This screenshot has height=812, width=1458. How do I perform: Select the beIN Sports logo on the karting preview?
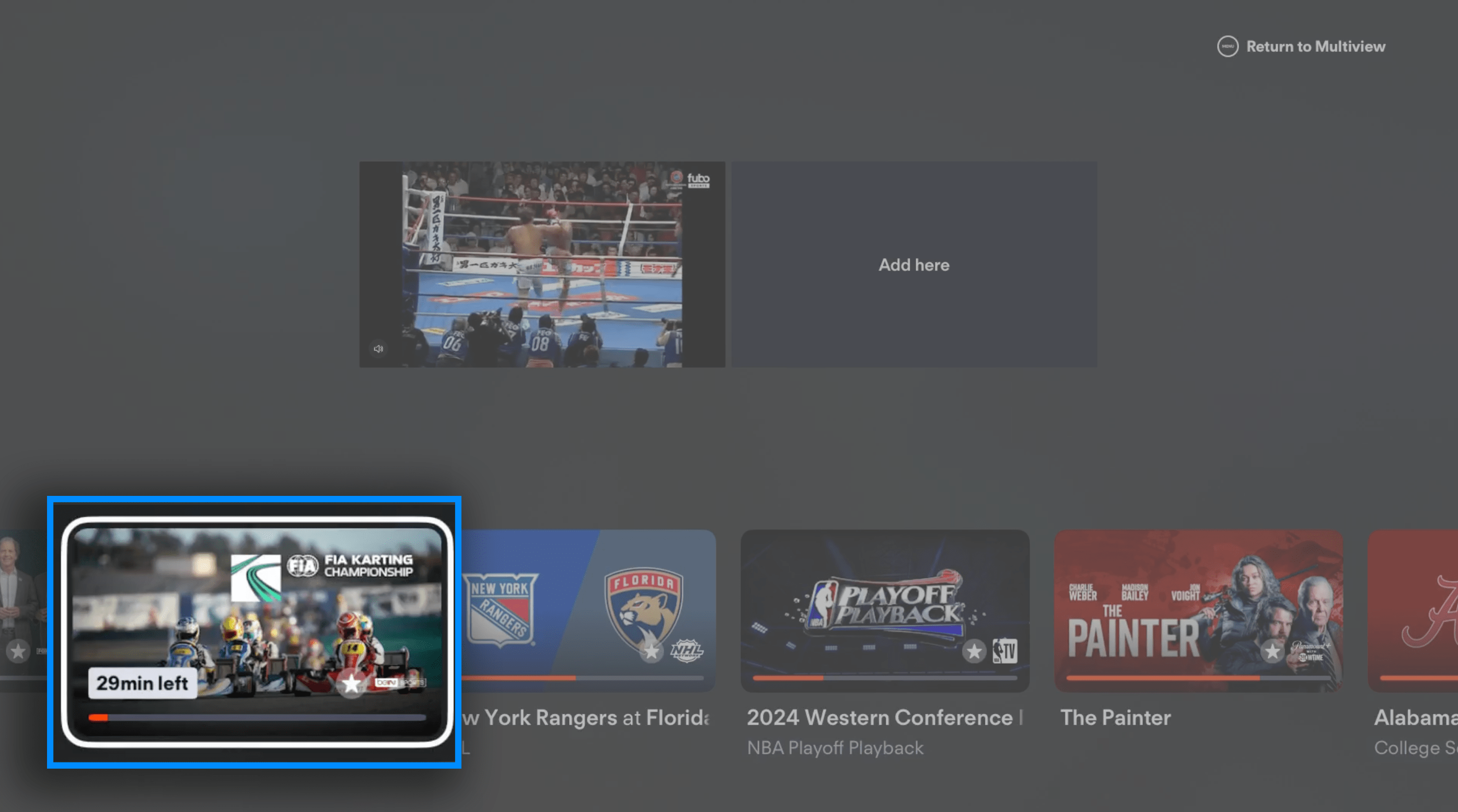tap(400, 682)
